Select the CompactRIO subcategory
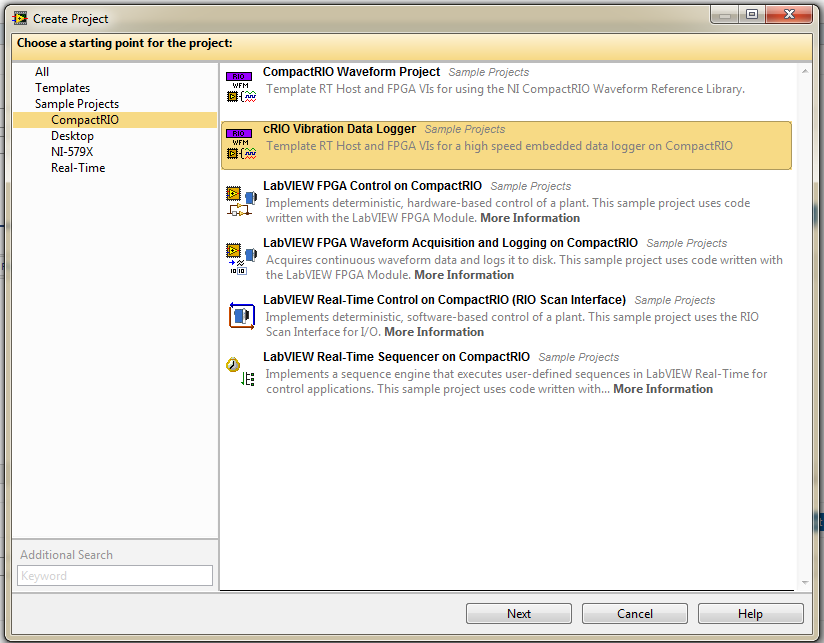 click(115, 120)
